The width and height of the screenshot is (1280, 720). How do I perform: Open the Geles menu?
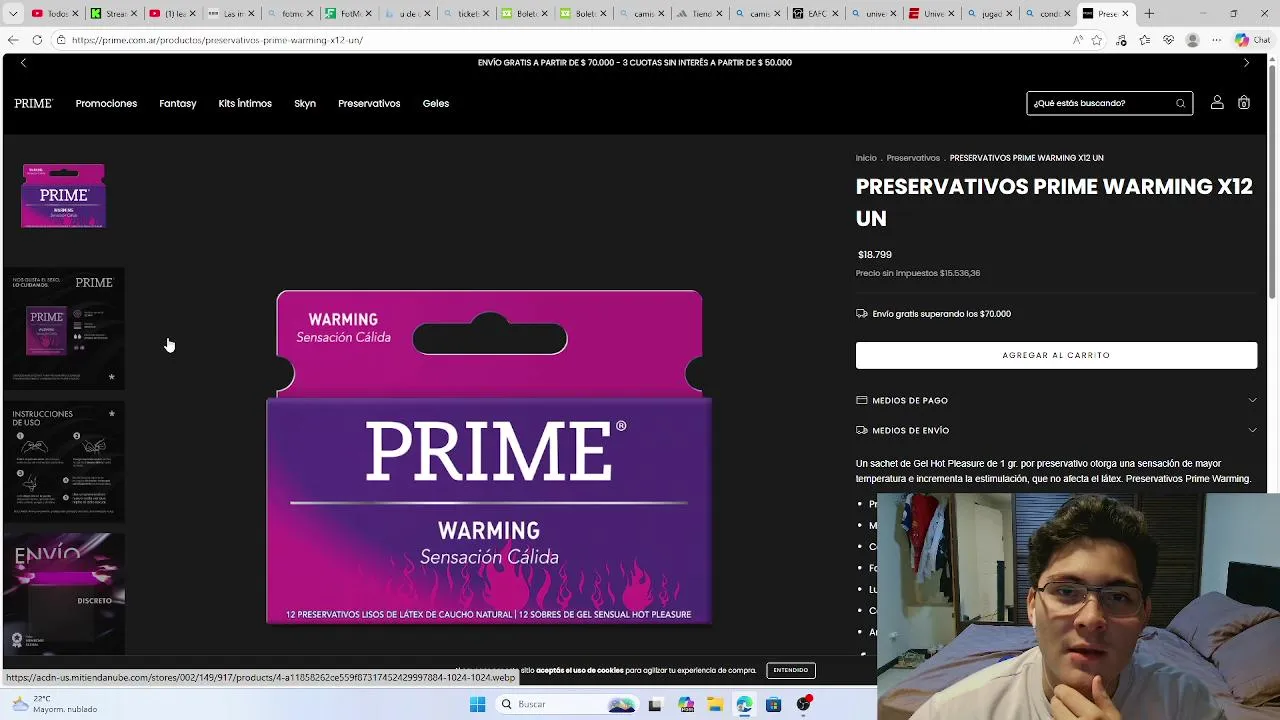pyautogui.click(x=436, y=103)
